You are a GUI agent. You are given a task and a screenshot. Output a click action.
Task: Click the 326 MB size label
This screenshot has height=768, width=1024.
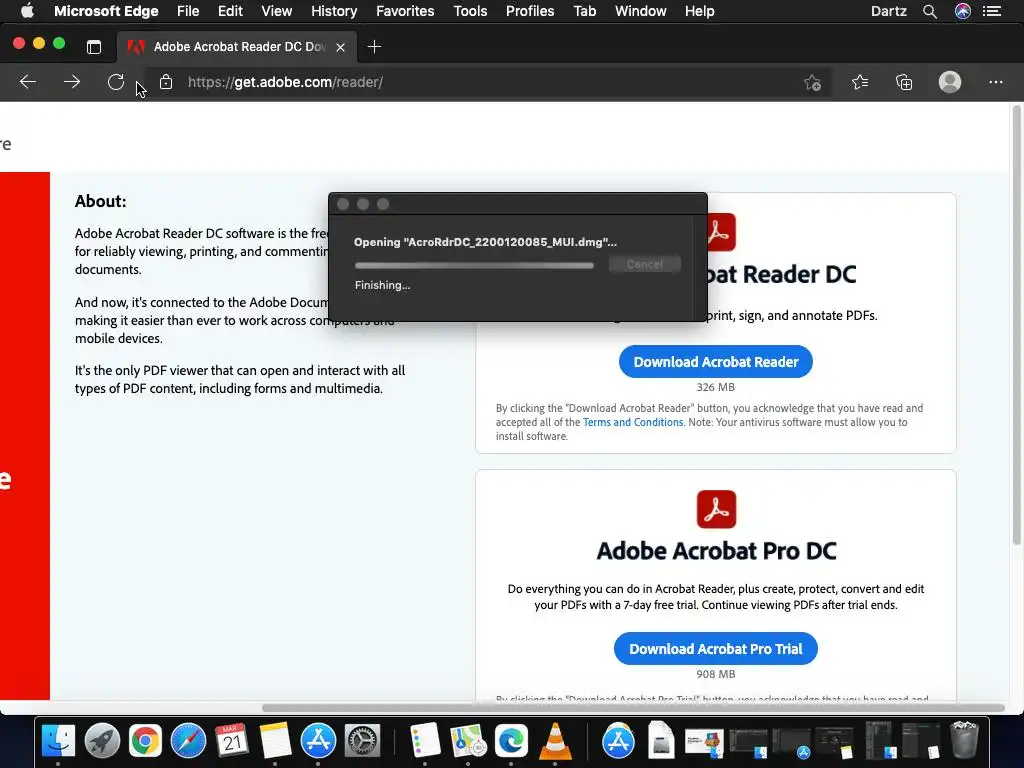[716, 387]
